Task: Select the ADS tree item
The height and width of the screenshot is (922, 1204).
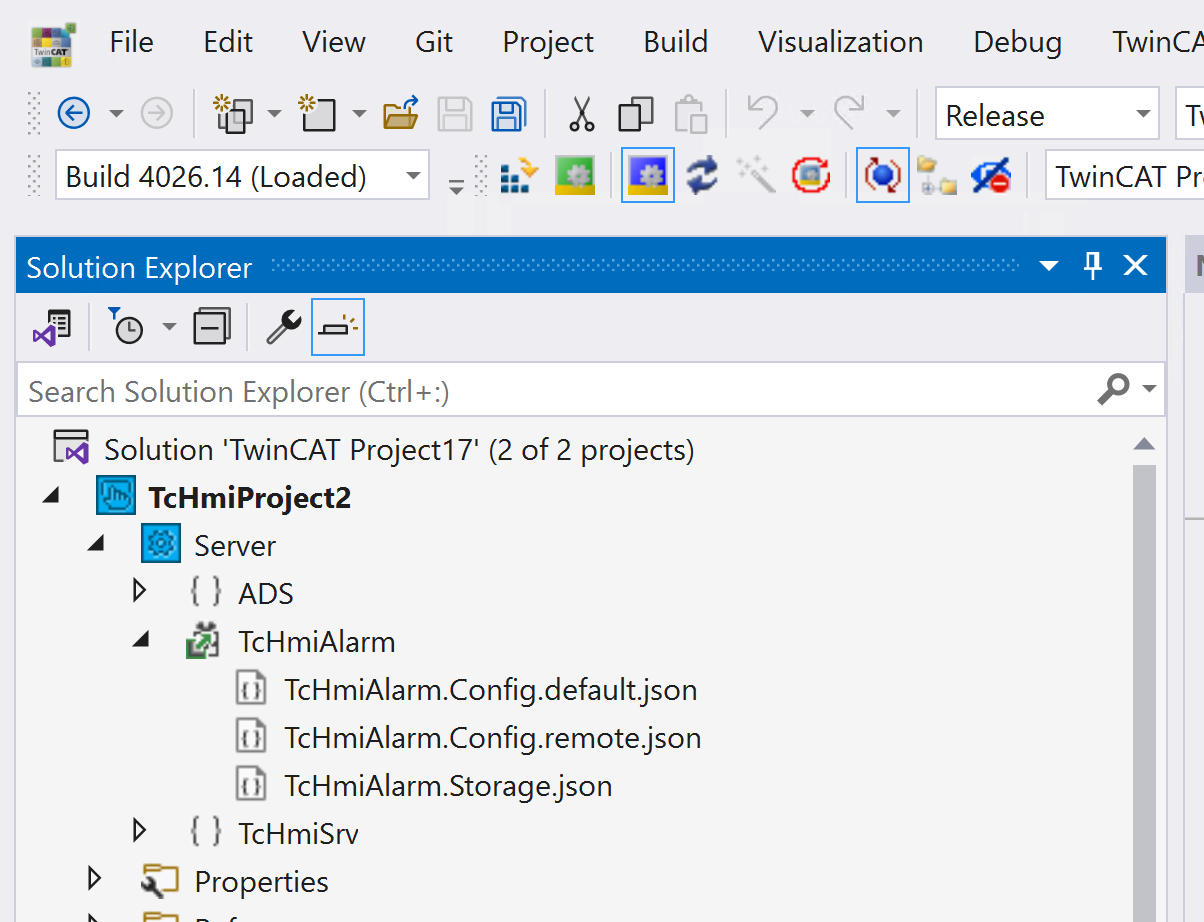Action: click(x=266, y=594)
